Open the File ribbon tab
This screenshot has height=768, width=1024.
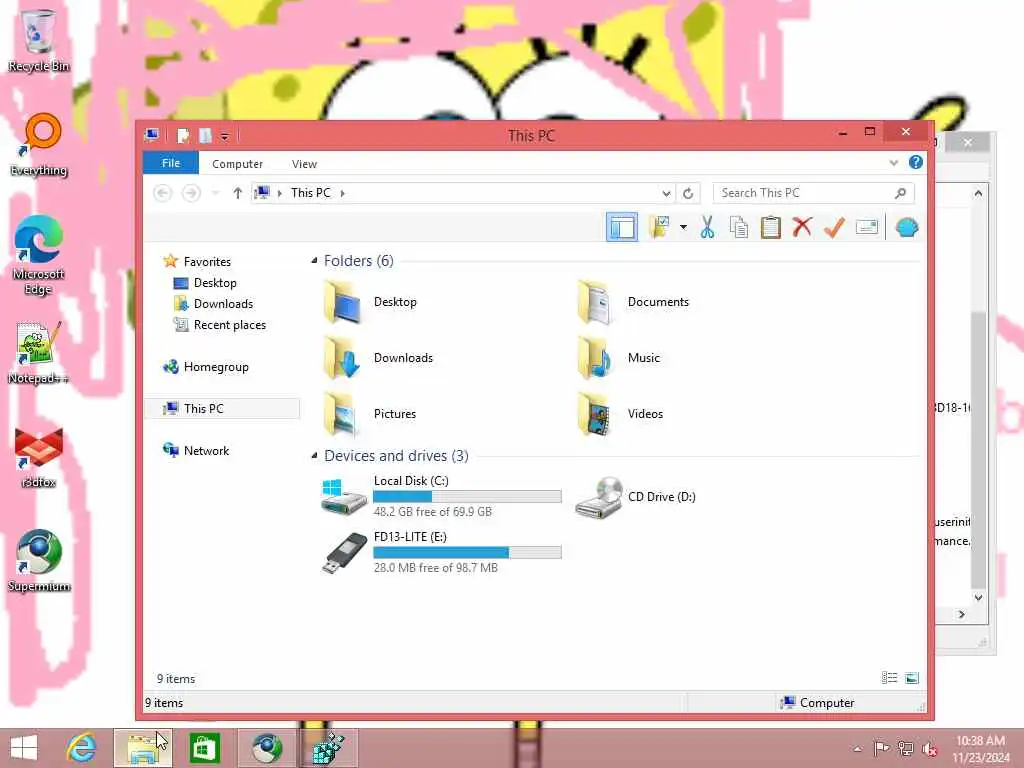point(170,163)
